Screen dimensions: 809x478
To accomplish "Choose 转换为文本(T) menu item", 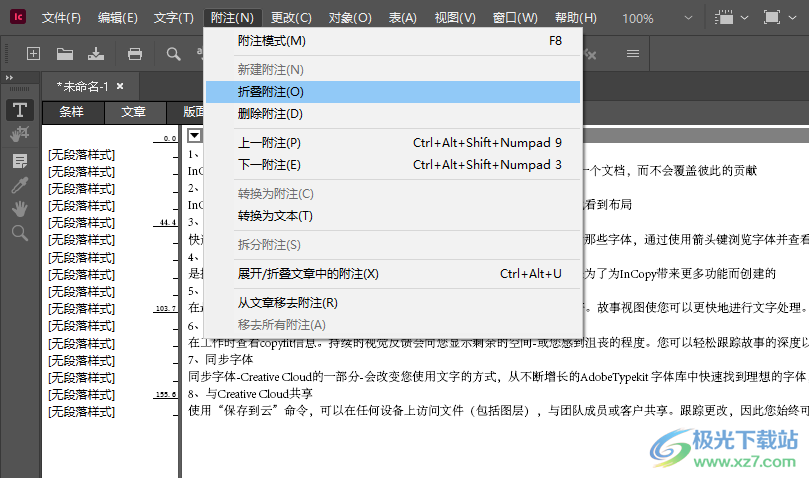I will [x=393, y=216].
